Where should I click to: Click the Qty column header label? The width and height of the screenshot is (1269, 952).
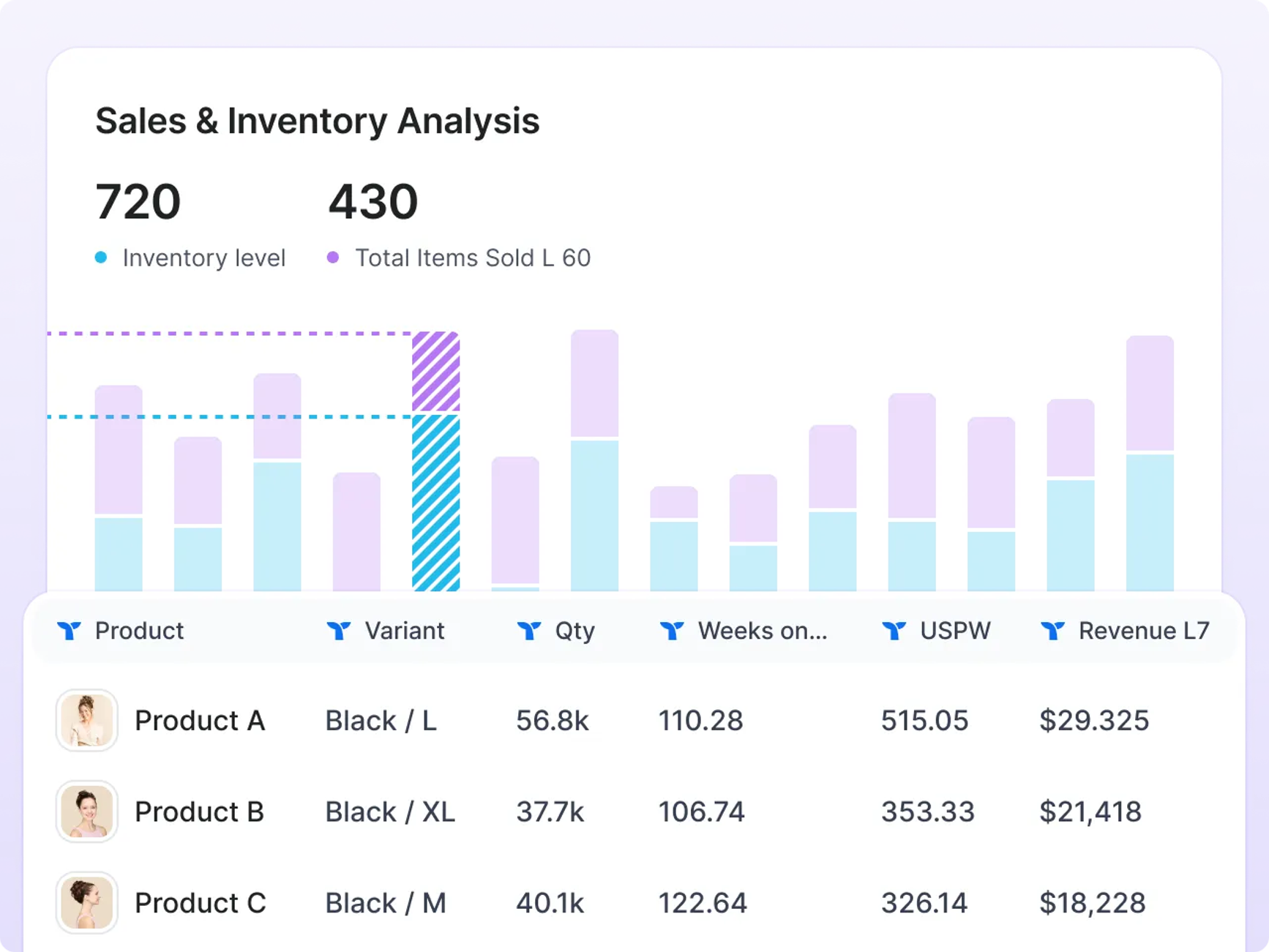point(575,631)
